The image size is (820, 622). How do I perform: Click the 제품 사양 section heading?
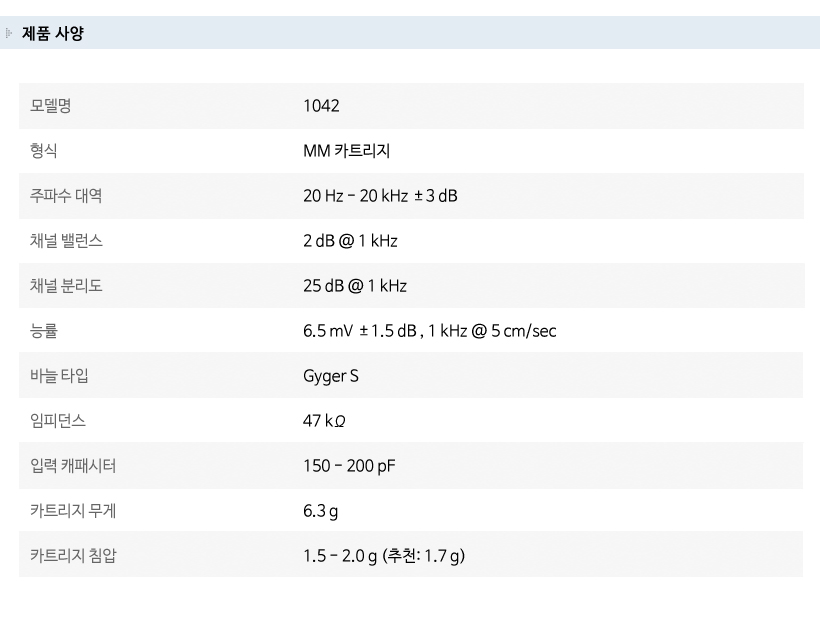pyautogui.click(x=53, y=34)
